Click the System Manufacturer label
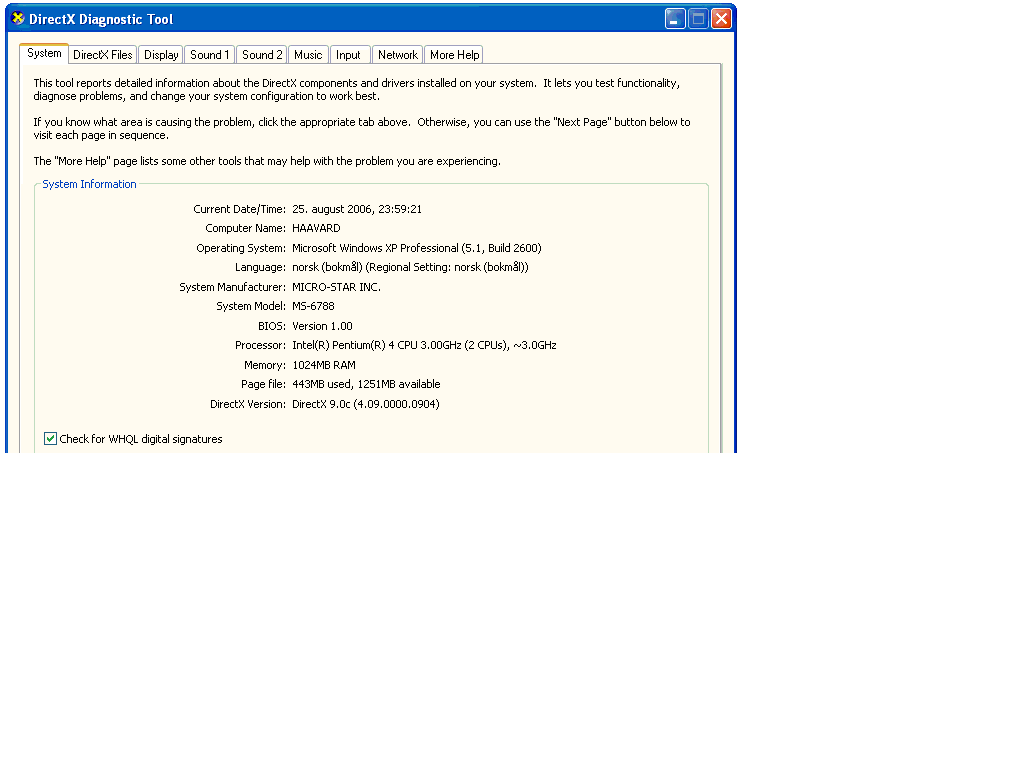The height and width of the screenshot is (768, 1024). [x=232, y=287]
